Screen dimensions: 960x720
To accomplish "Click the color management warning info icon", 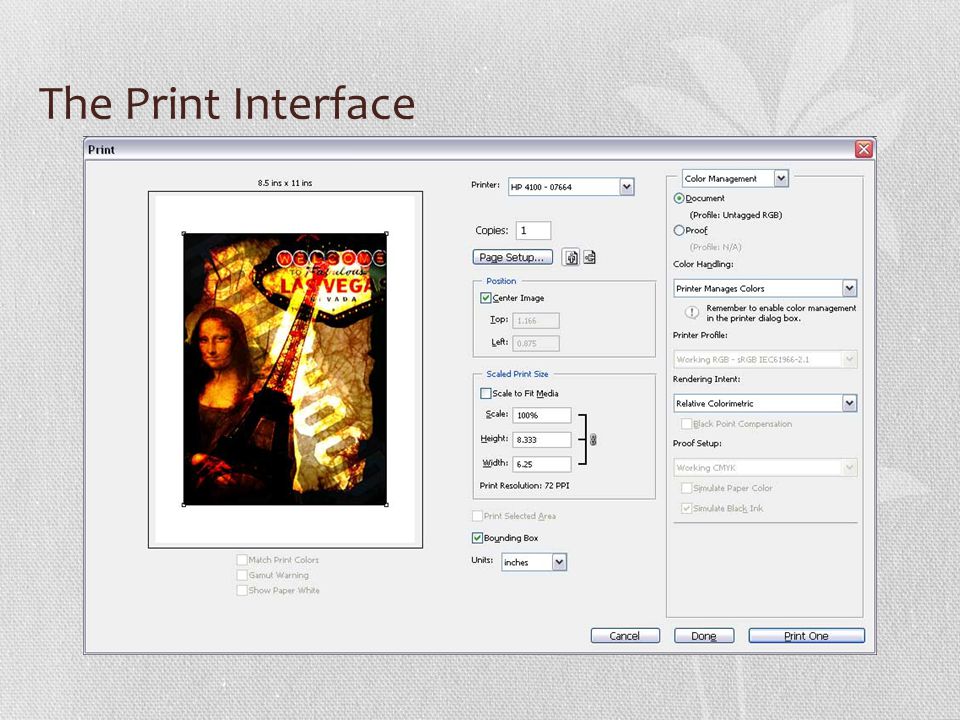I will tap(691, 313).
